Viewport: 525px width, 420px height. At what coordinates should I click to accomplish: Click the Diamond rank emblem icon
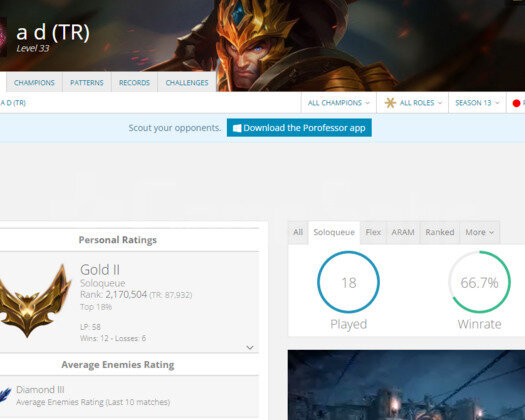point(5,395)
